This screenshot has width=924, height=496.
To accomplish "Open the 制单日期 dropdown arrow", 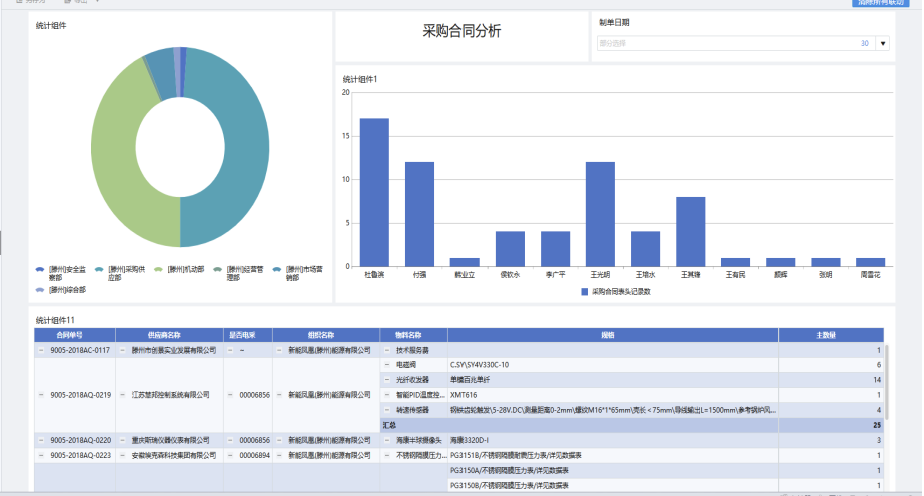I will pyautogui.click(x=882, y=43).
